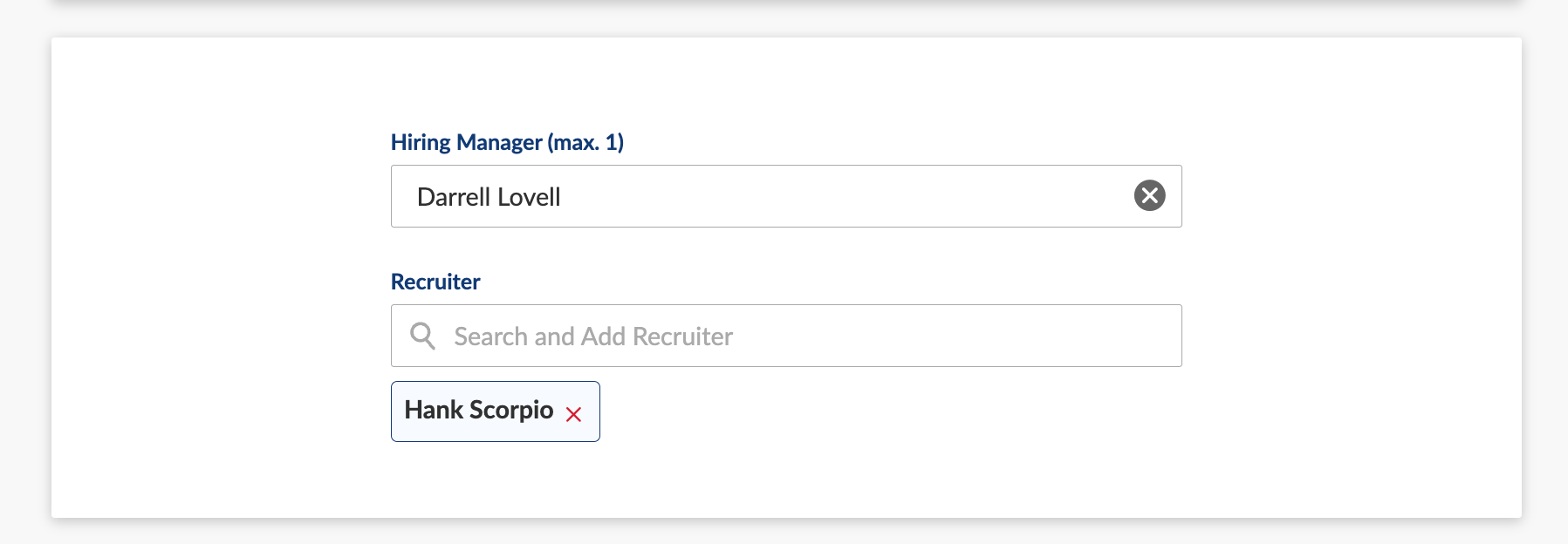Click the Hiring Manager (max. 1) label

[x=507, y=142]
